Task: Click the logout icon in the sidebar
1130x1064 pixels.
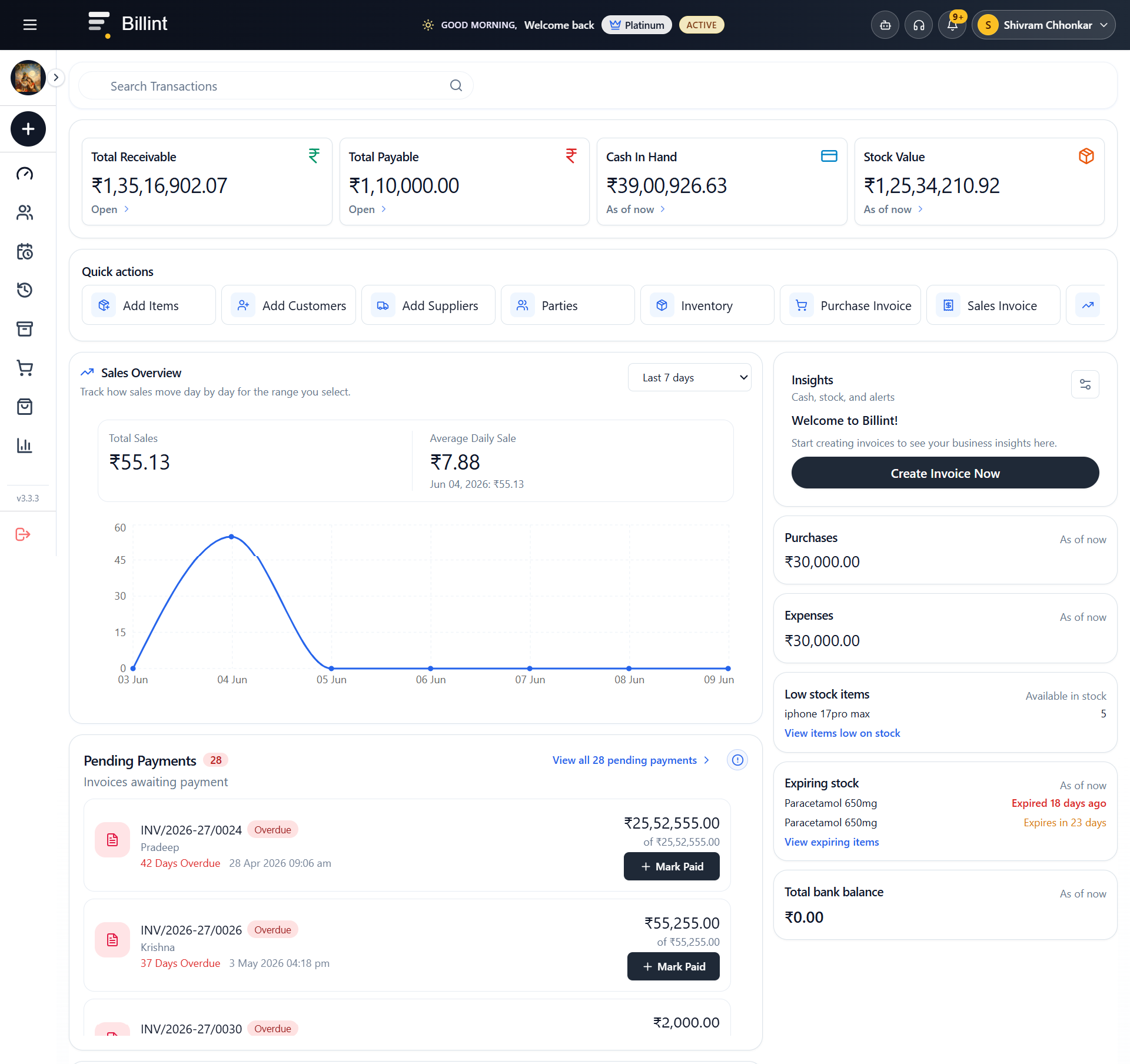Action: 23,534
